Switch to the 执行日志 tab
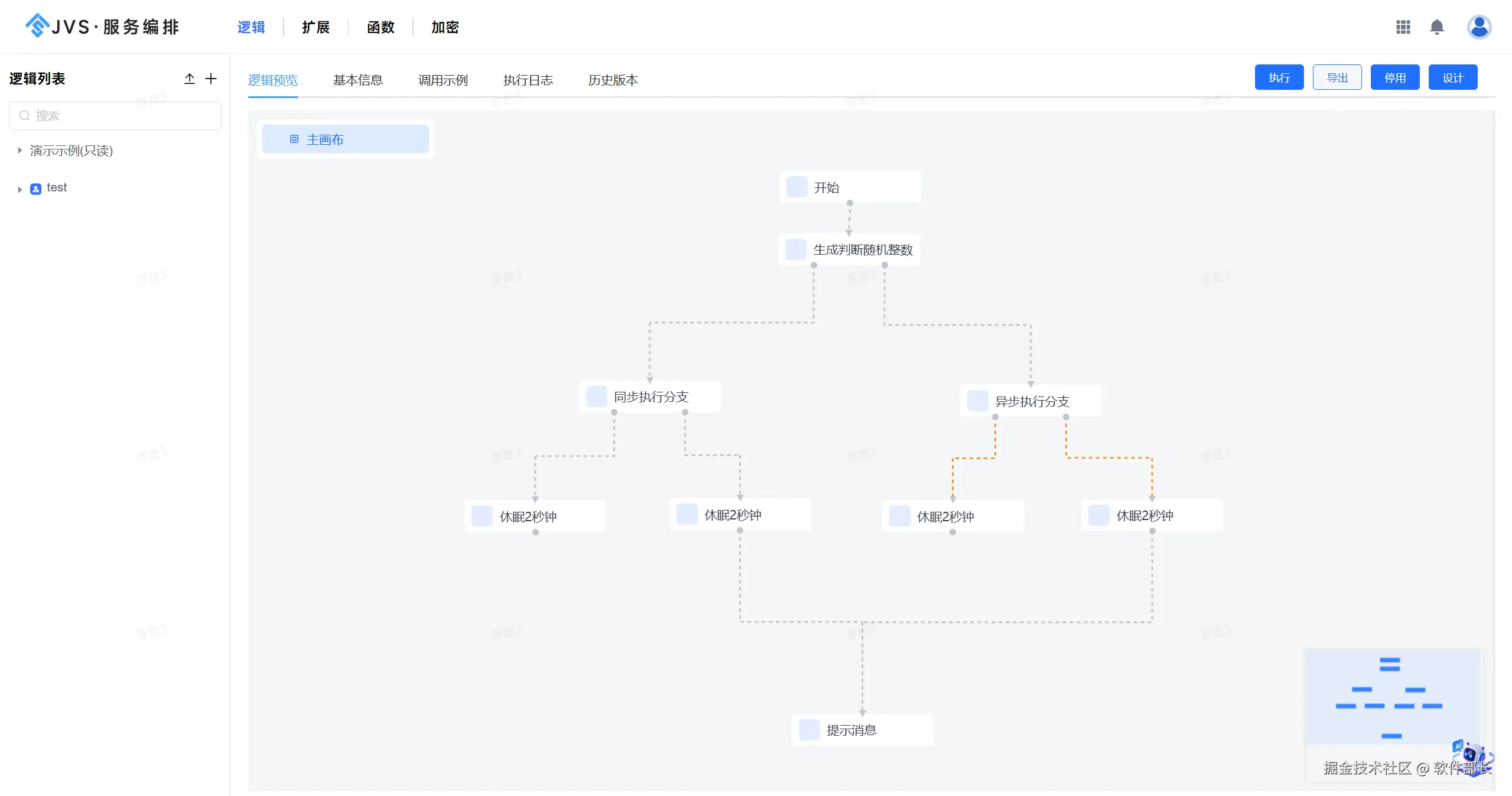1512x796 pixels. tap(528, 80)
